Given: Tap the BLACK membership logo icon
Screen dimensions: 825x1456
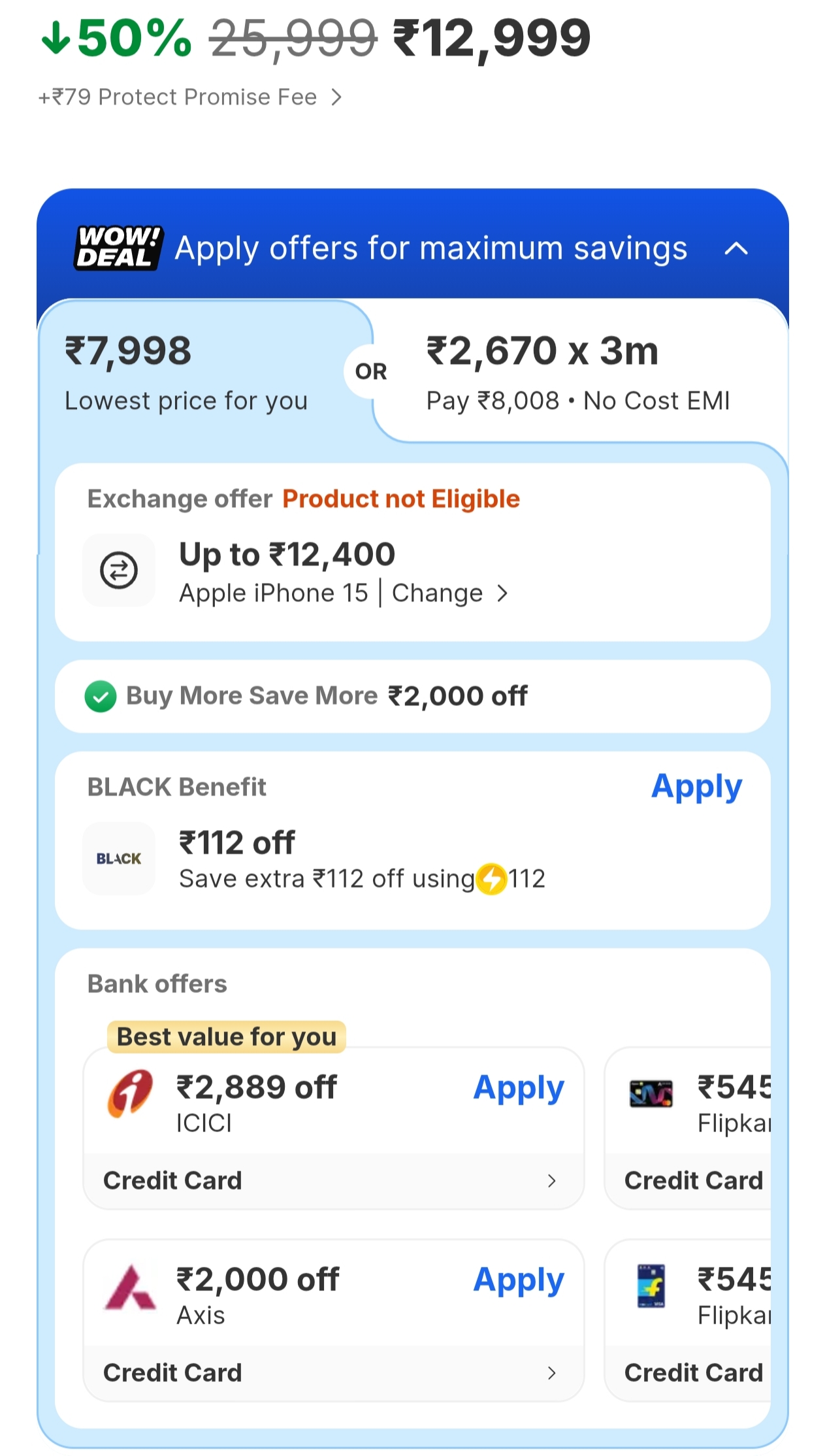Looking at the screenshot, I should tap(119, 858).
